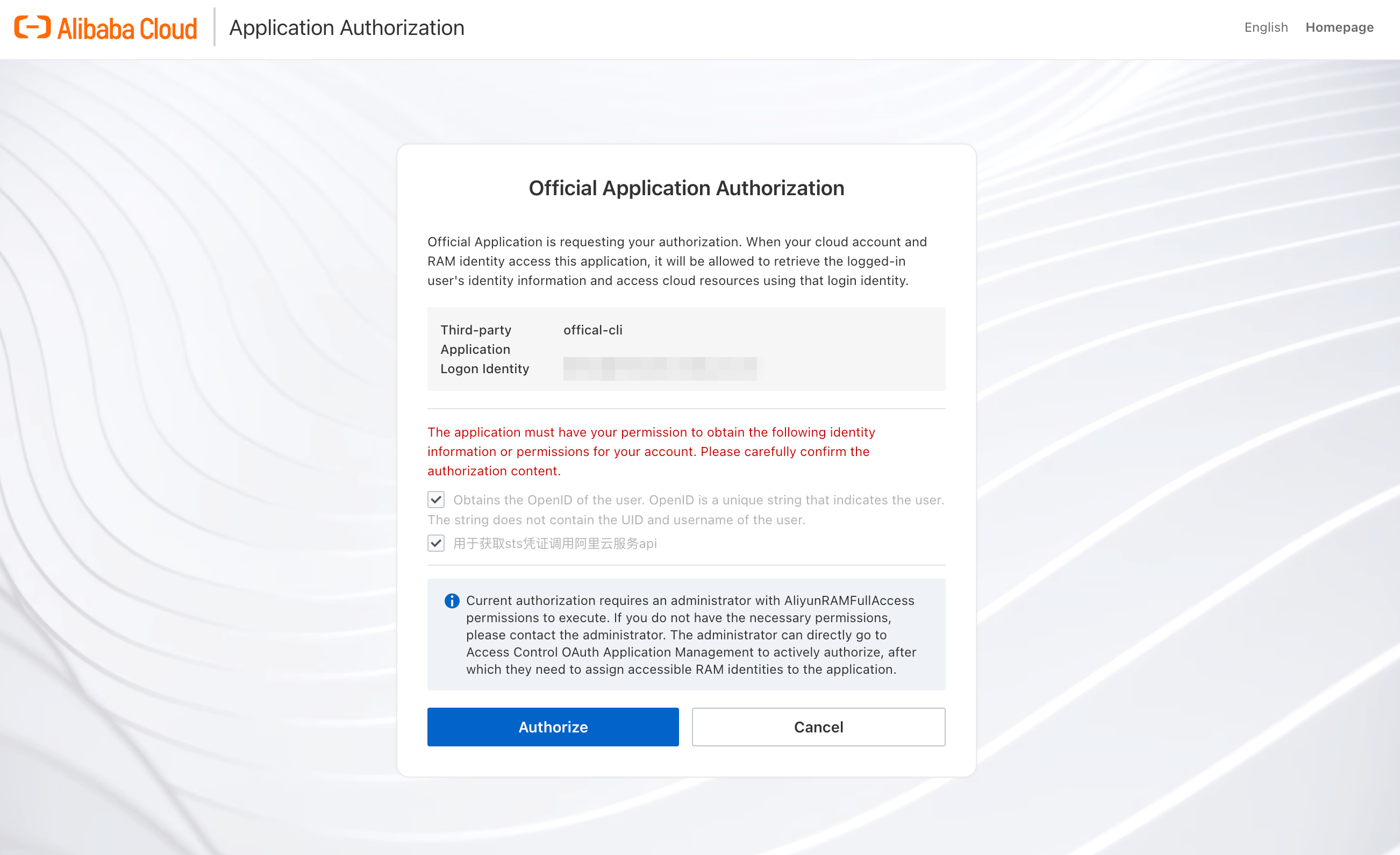Toggle the STS credentials API checkbox

click(436, 543)
